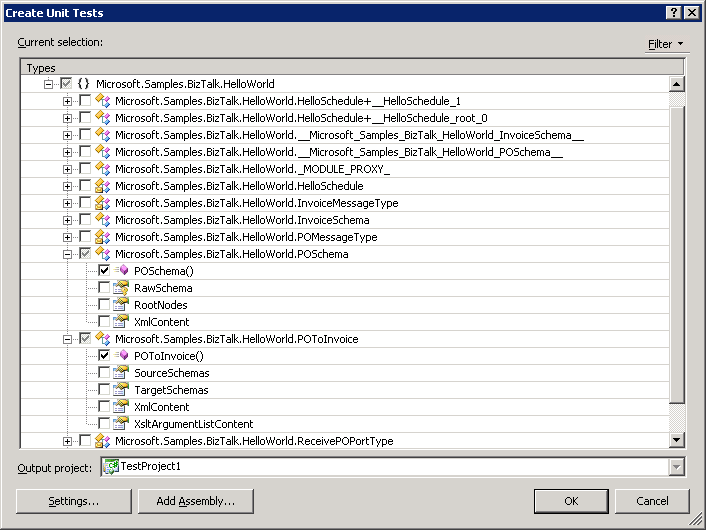Click the property icon beside XsltArgumentListContent
Image resolution: width=706 pixels, height=530 pixels.
coord(121,424)
